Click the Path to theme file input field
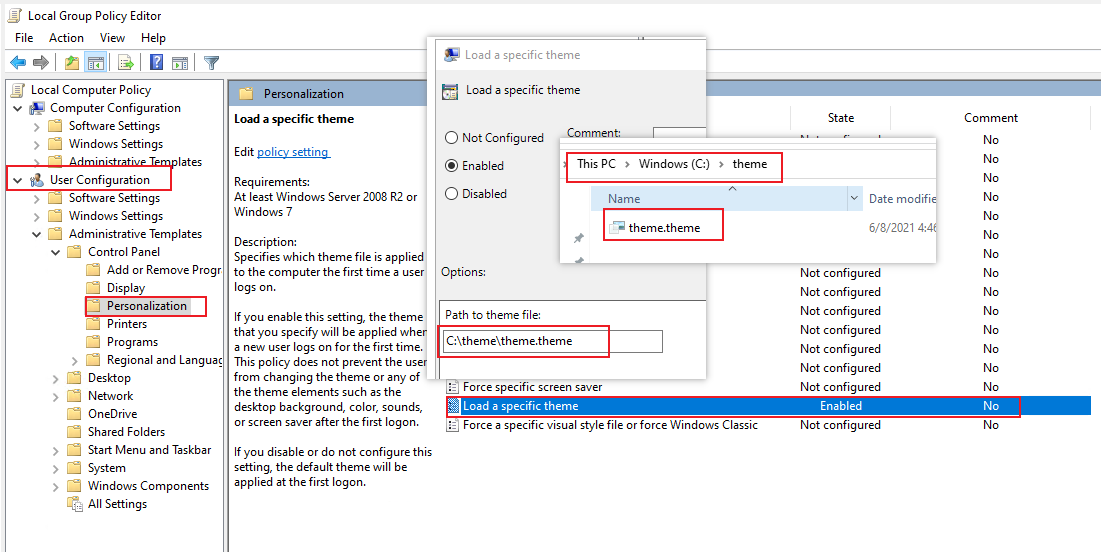This screenshot has width=1101, height=552. point(553,341)
